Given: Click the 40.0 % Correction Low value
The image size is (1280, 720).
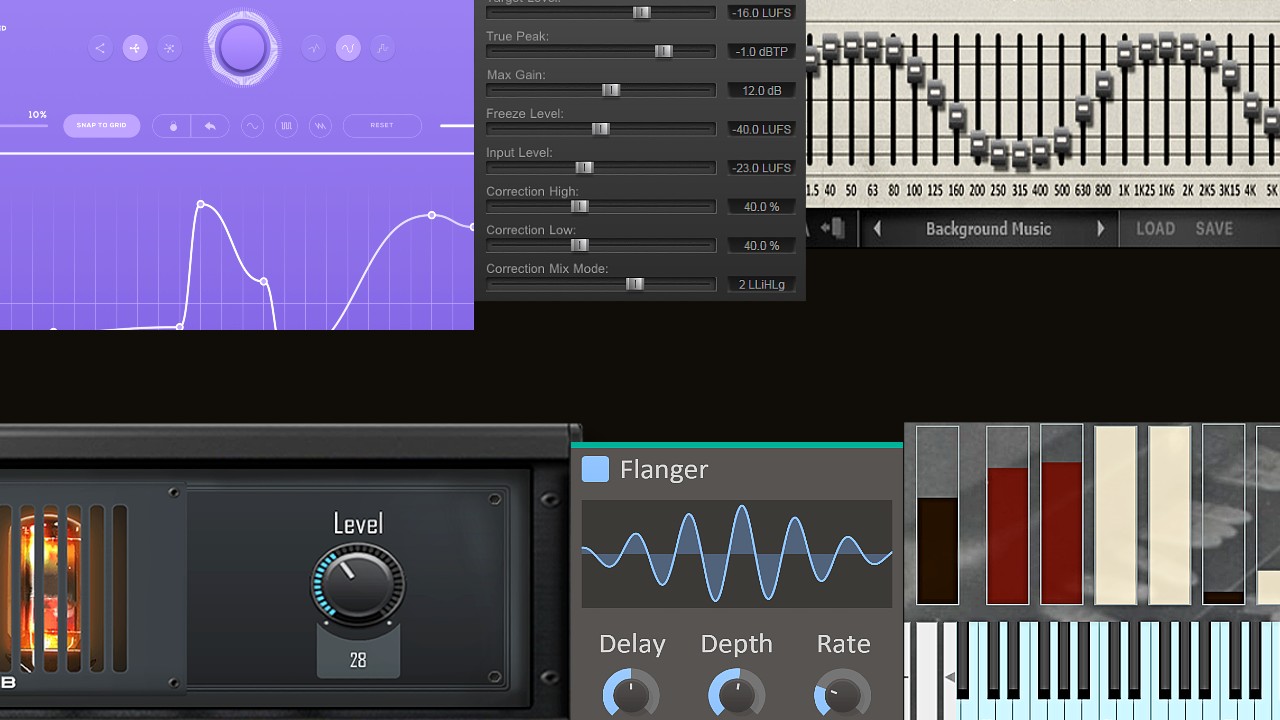Looking at the screenshot, I should tap(761, 246).
